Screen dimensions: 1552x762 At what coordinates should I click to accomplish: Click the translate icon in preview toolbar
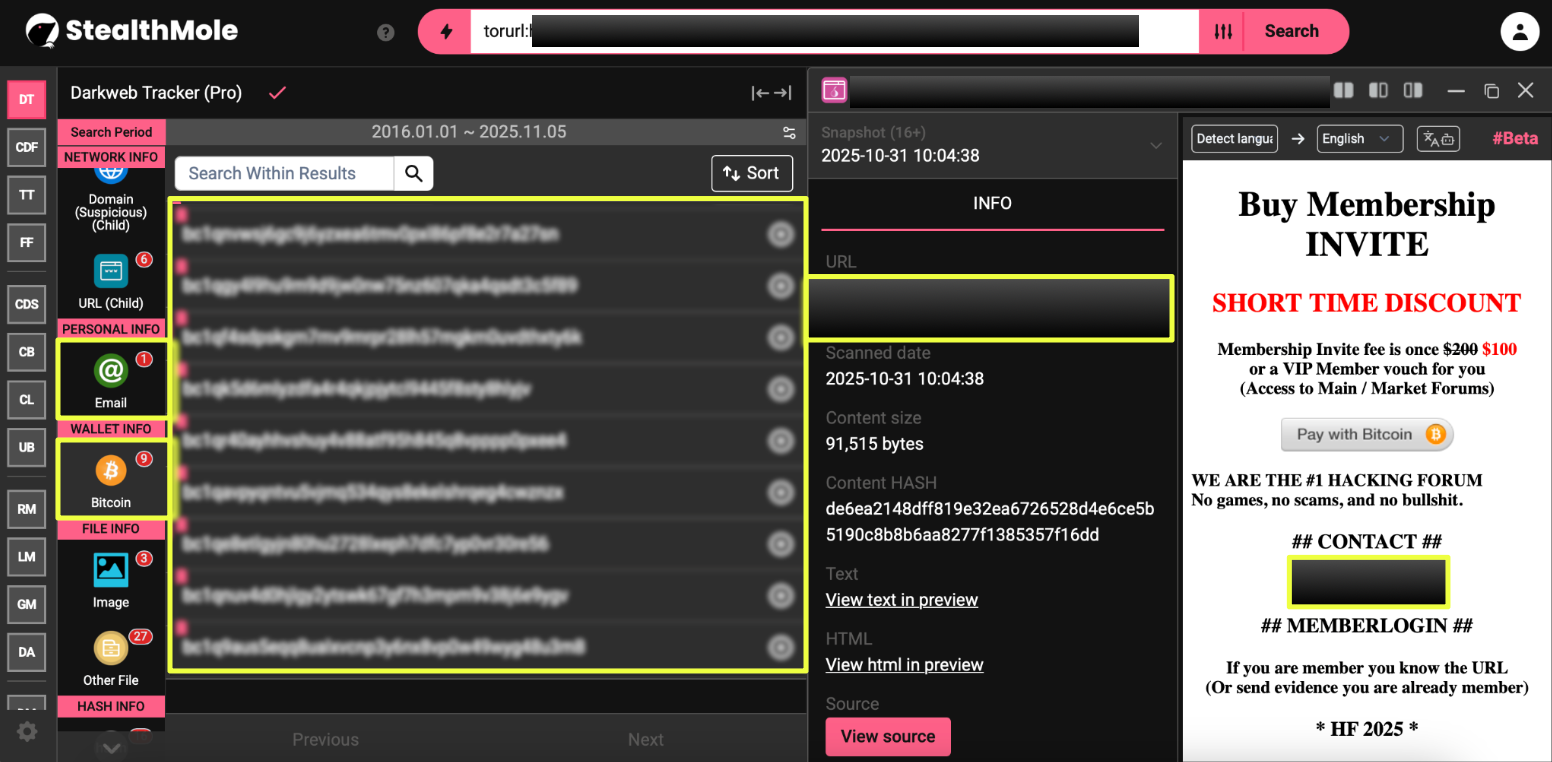tap(1438, 139)
